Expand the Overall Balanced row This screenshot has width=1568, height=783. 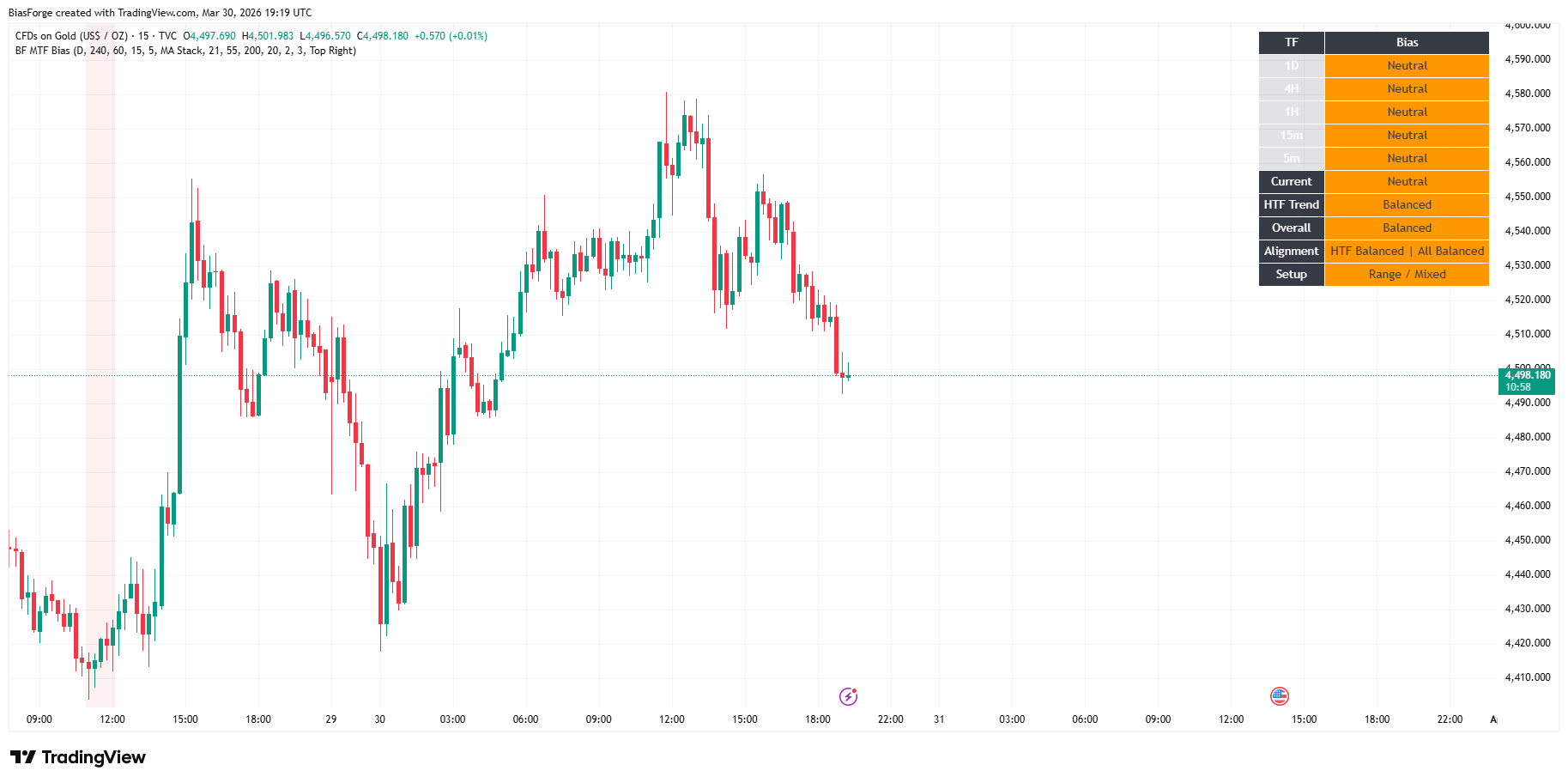click(x=1407, y=228)
